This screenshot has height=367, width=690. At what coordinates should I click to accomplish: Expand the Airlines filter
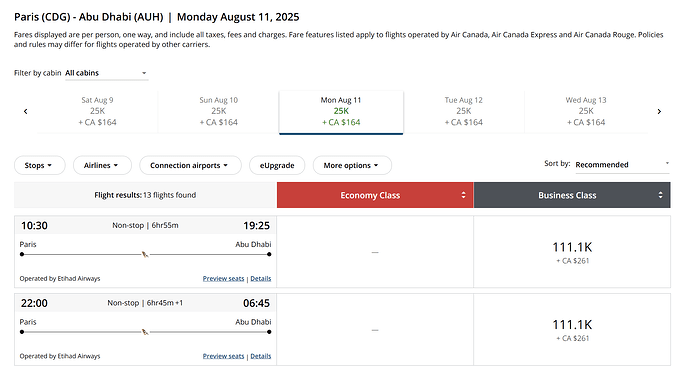(102, 165)
